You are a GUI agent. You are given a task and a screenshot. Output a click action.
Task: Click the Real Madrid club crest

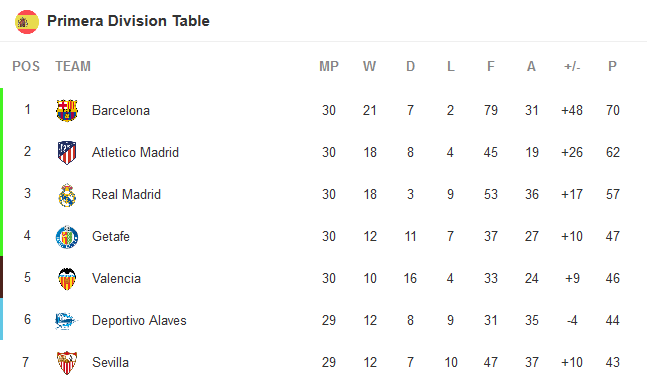pos(67,194)
